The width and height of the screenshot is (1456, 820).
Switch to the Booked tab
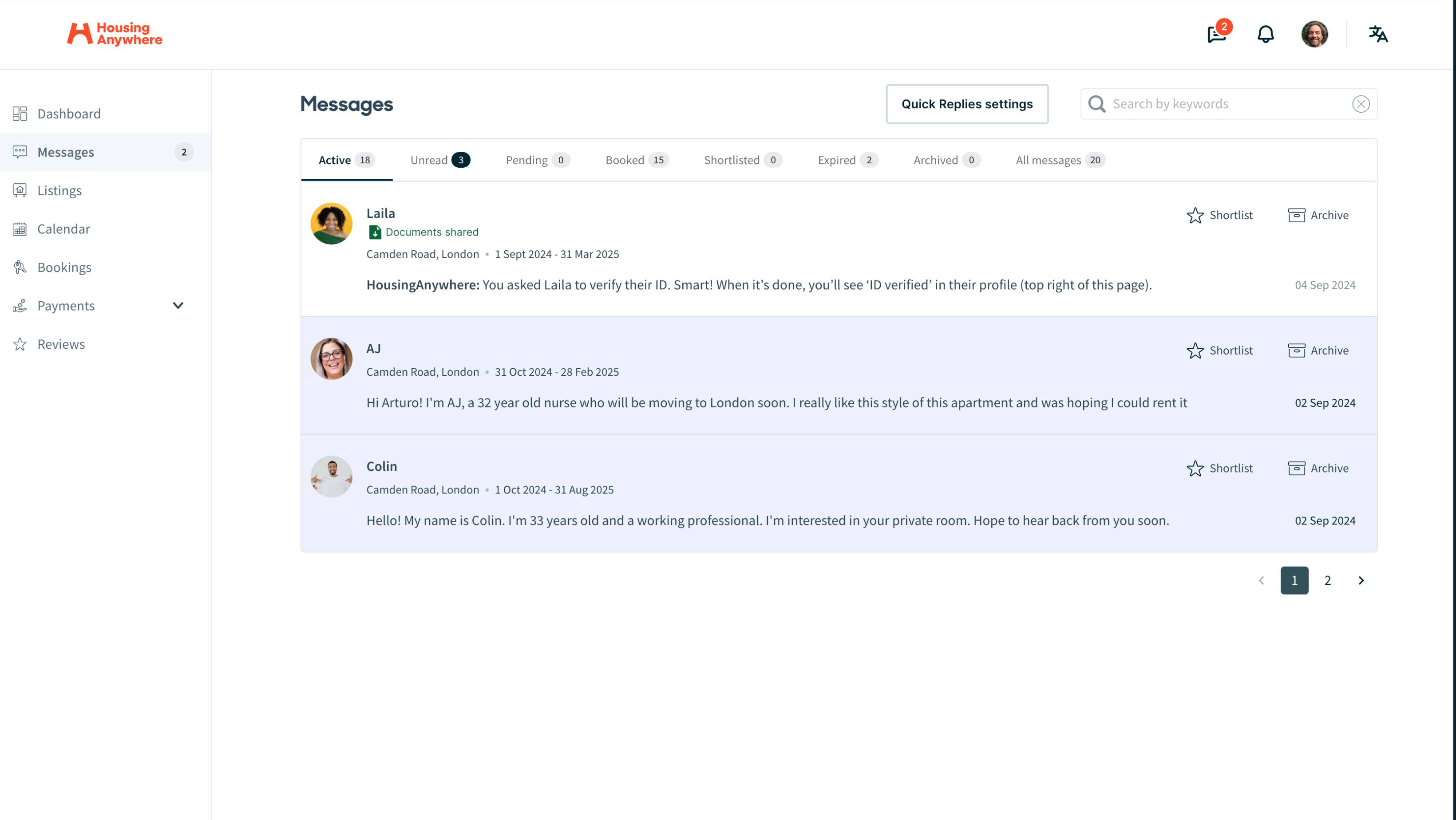click(x=637, y=160)
